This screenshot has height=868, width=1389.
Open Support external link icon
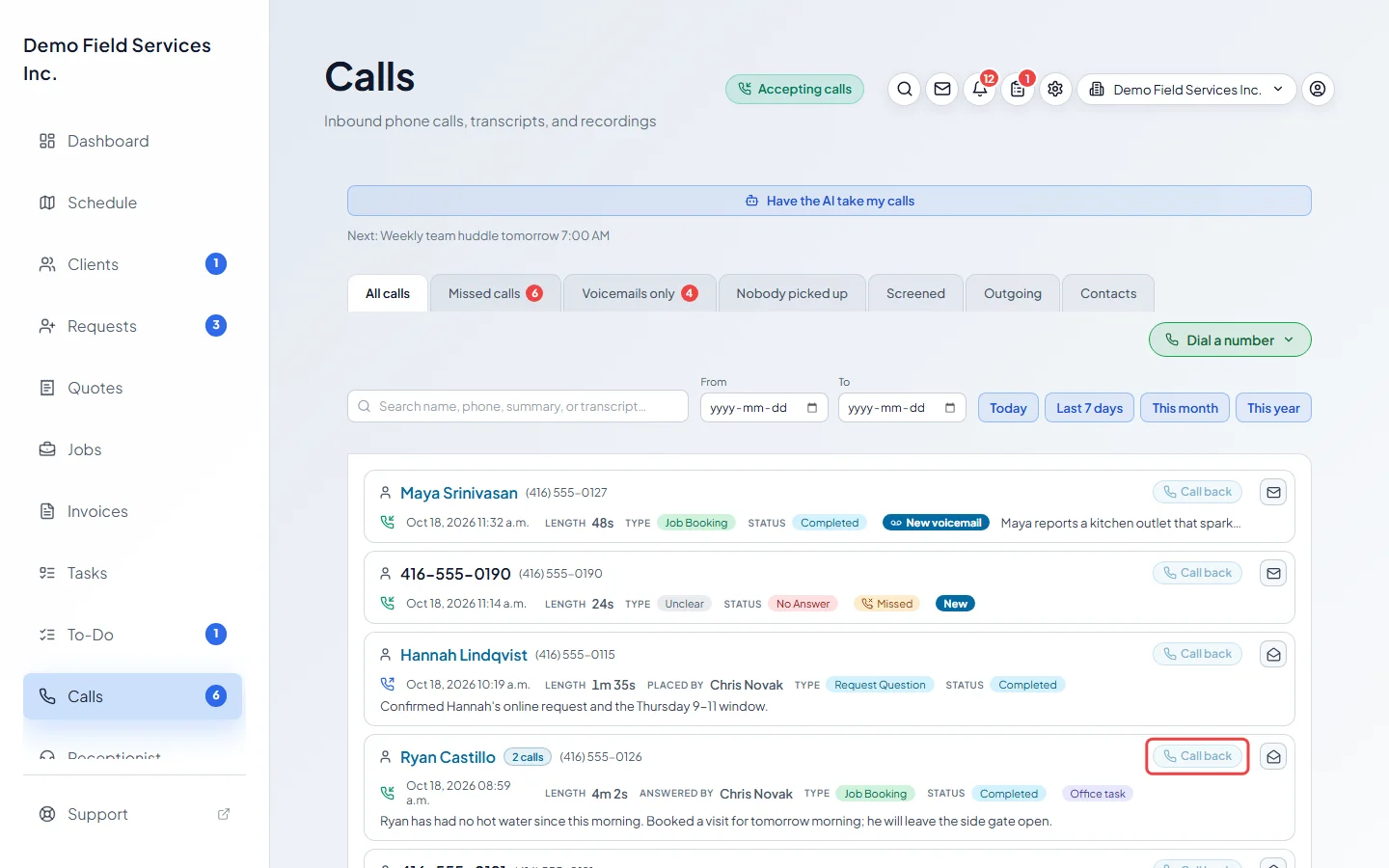[x=224, y=814]
